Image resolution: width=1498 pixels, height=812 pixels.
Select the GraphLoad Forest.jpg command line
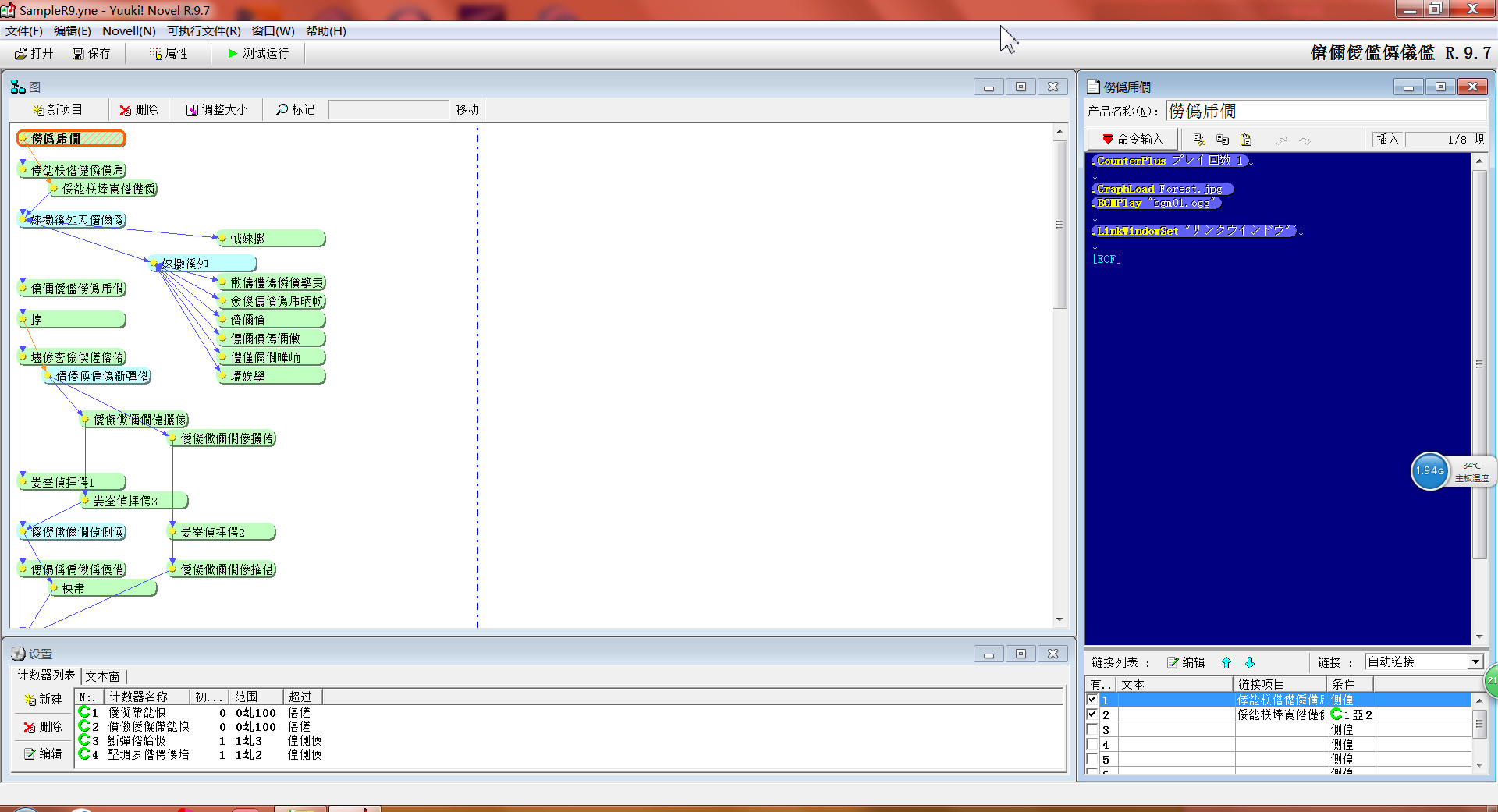point(1162,189)
